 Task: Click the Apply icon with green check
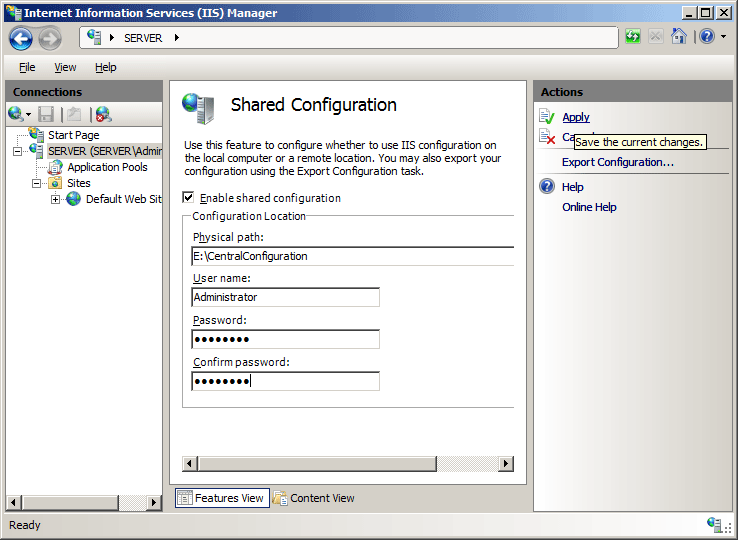(x=547, y=116)
